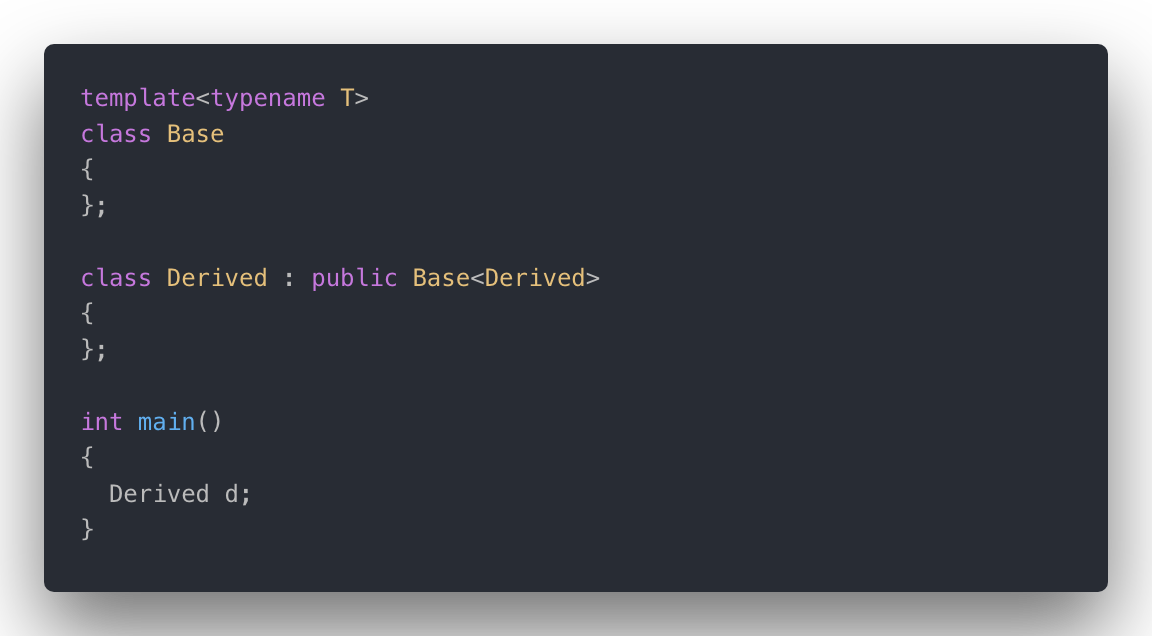Click the 'Derived' type inside main body

159,494
